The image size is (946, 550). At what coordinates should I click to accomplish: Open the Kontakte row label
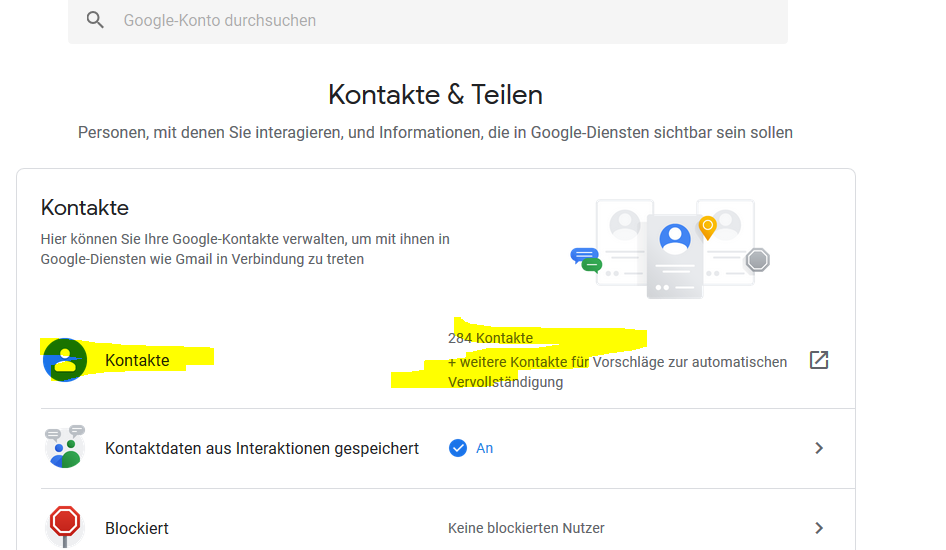point(137,360)
